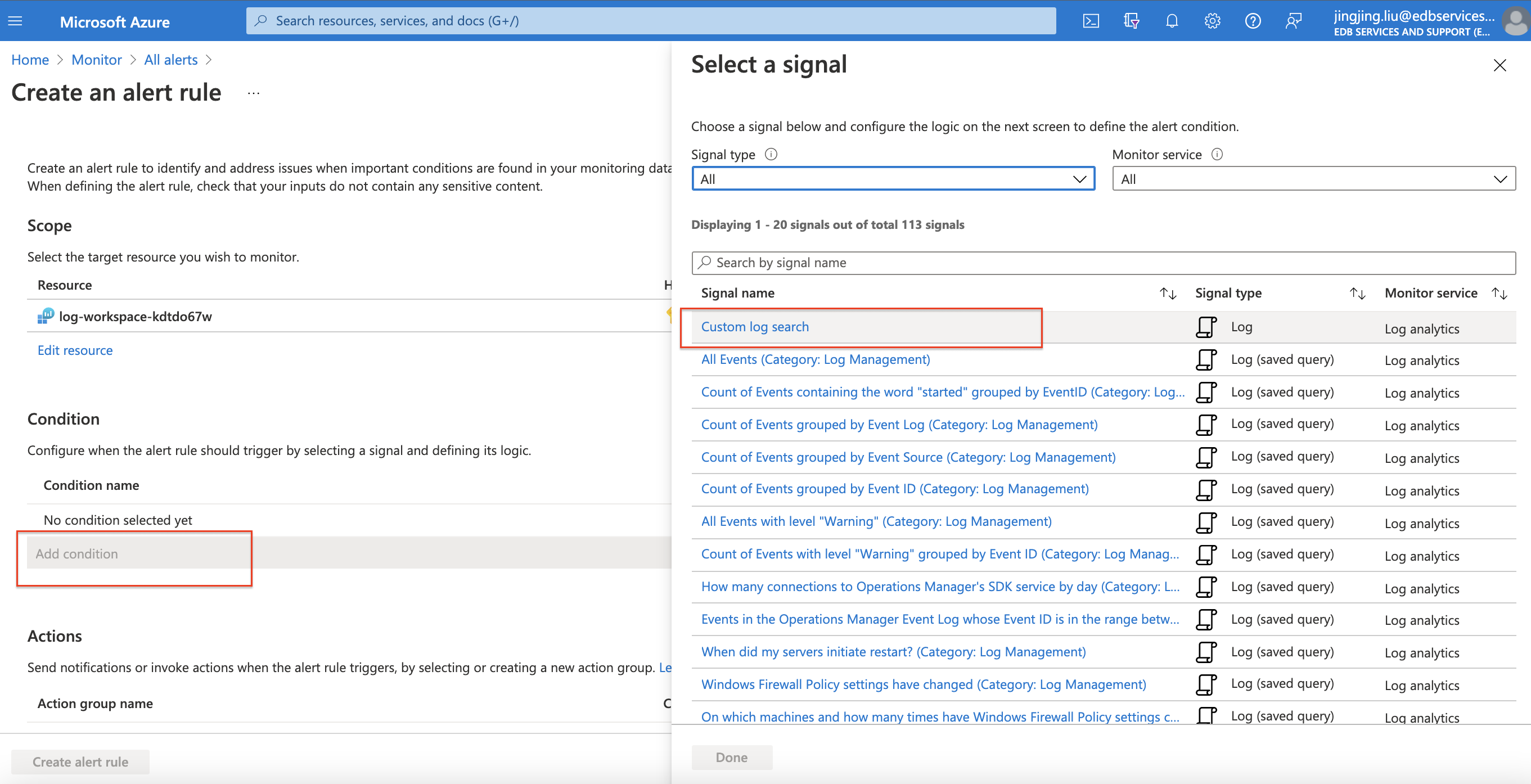Viewport: 1531px width, 784px height.
Task: Select the Custom log search signal
Action: (x=754, y=327)
